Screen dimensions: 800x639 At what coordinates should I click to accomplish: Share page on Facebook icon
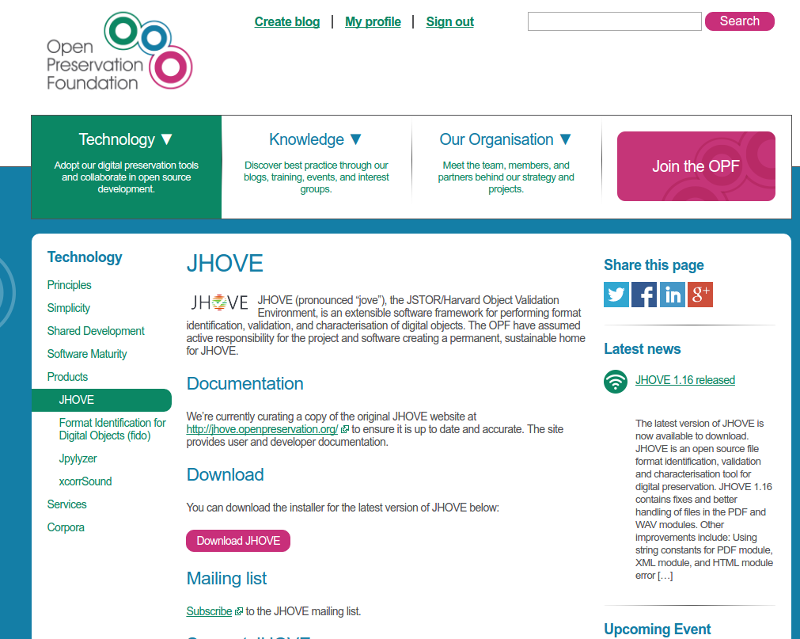pos(644,294)
